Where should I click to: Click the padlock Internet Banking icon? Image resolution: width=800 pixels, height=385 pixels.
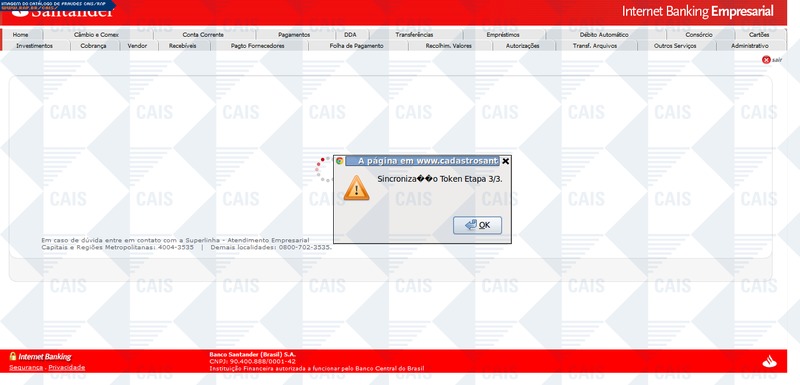(x=13, y=356)
